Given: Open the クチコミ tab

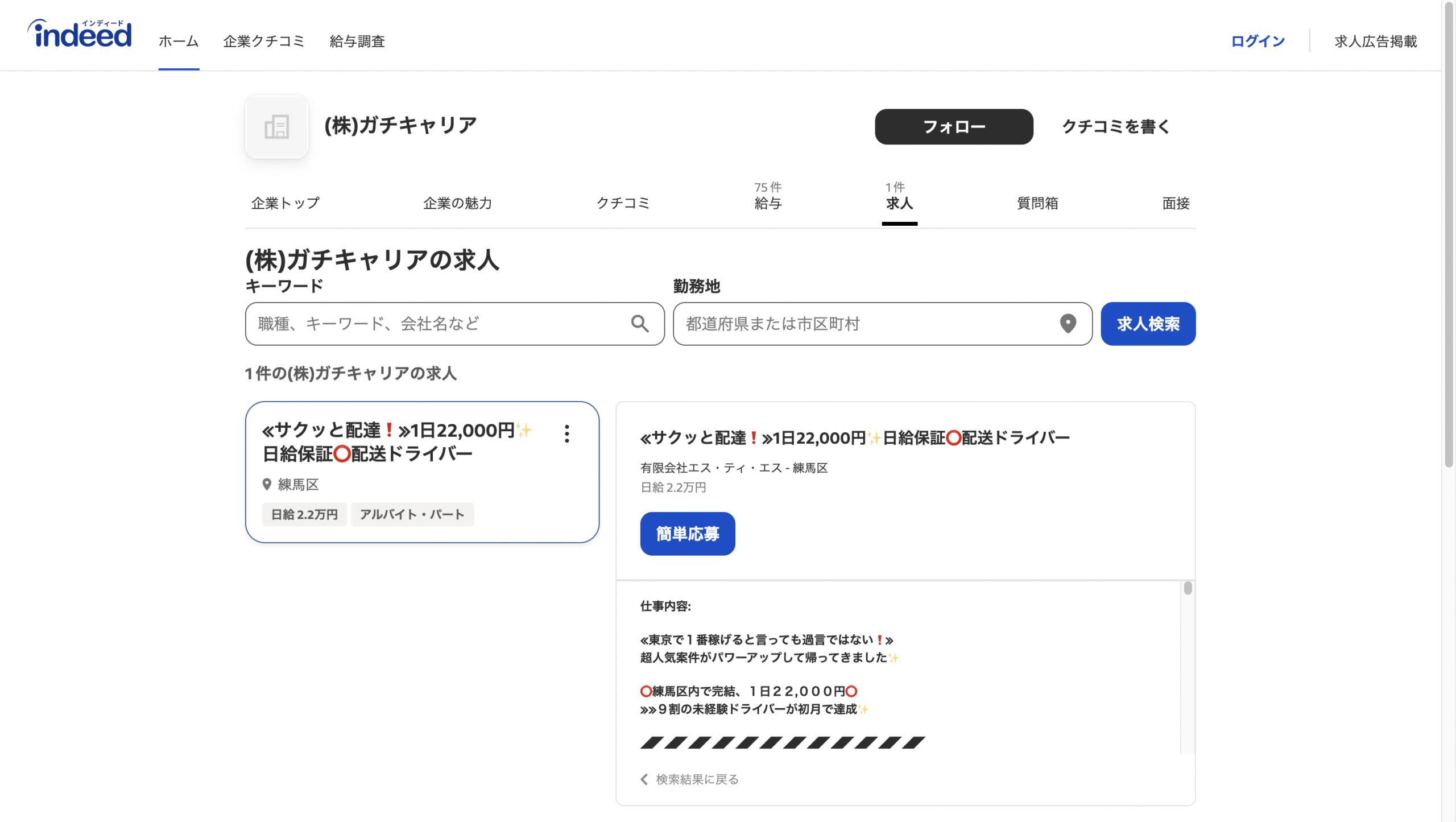Looking at the screenshot, I should tap(624, 203).
